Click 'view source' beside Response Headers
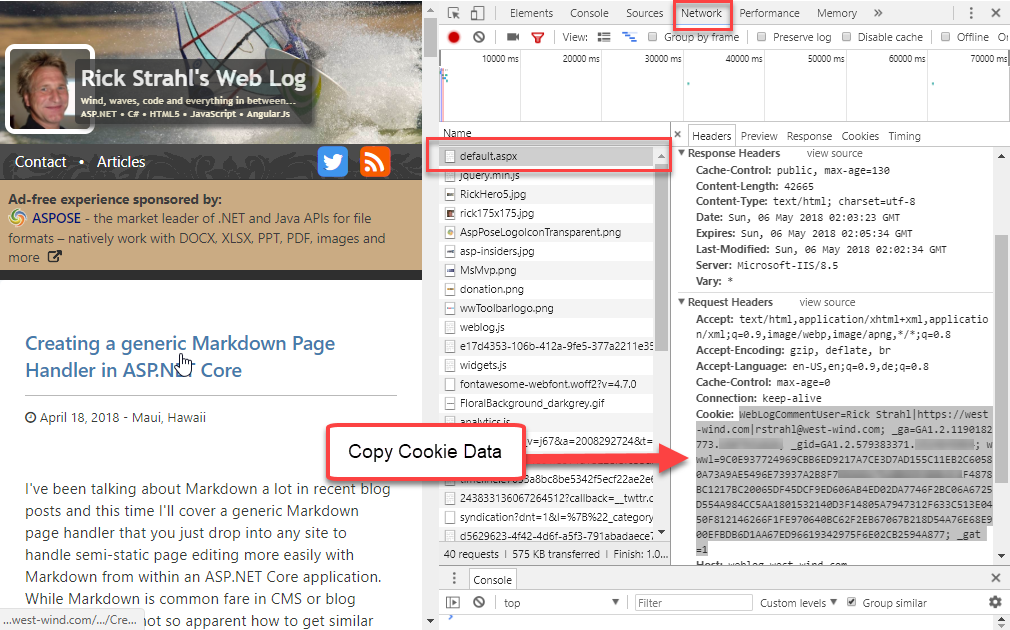This screenshot has width=1010, height=630. (x=834, y=153)
